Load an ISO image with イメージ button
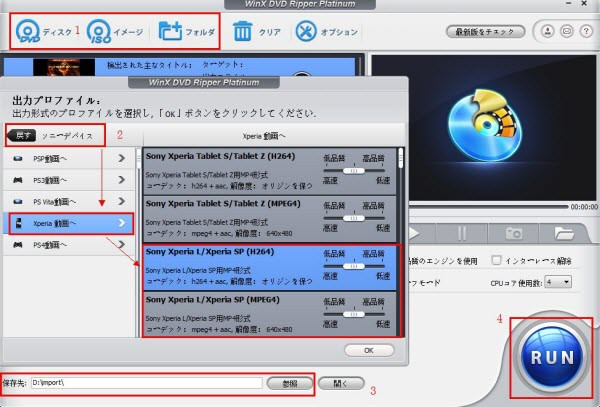This screenshot has width=600, height=407. click(x=115, y=31)
